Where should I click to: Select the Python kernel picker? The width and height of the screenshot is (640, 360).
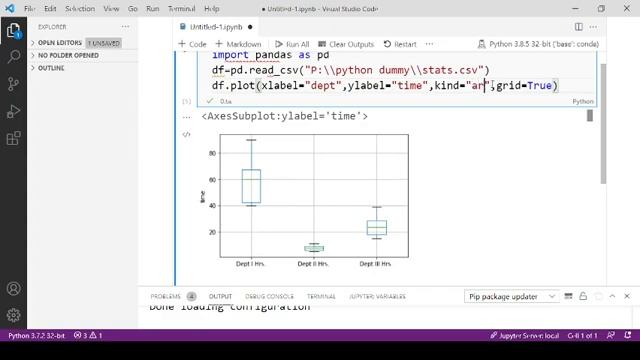click(x=538, y=44)
